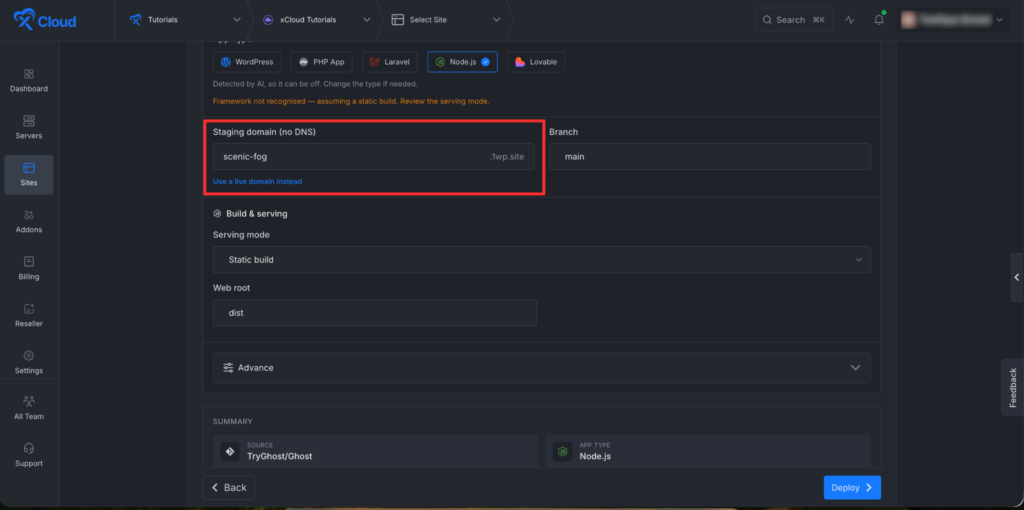Edit the staging domain field
1024x510 pixels.
tap(374, 157)
